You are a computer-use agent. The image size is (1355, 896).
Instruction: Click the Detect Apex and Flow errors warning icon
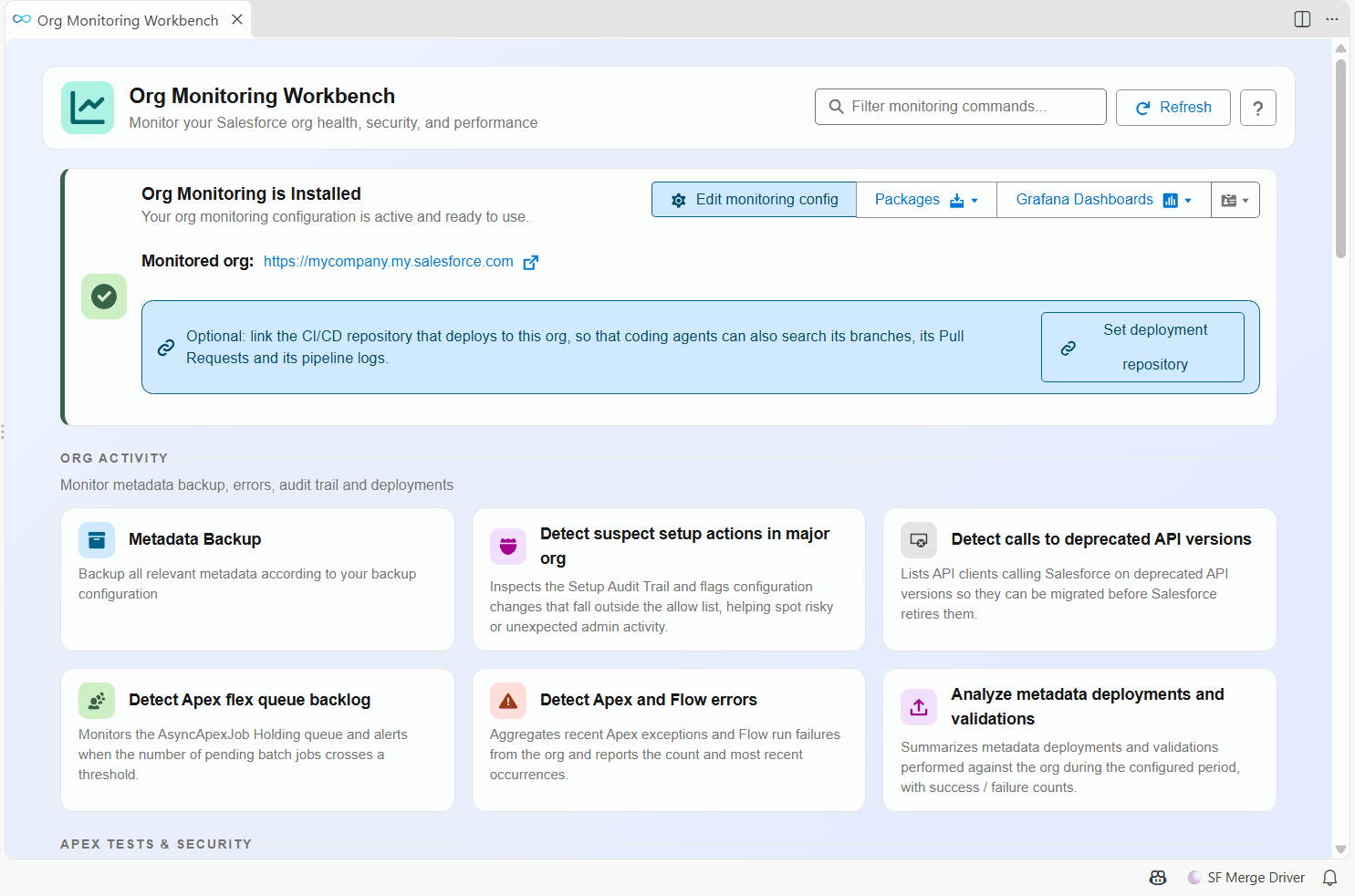tap(508, 701)
